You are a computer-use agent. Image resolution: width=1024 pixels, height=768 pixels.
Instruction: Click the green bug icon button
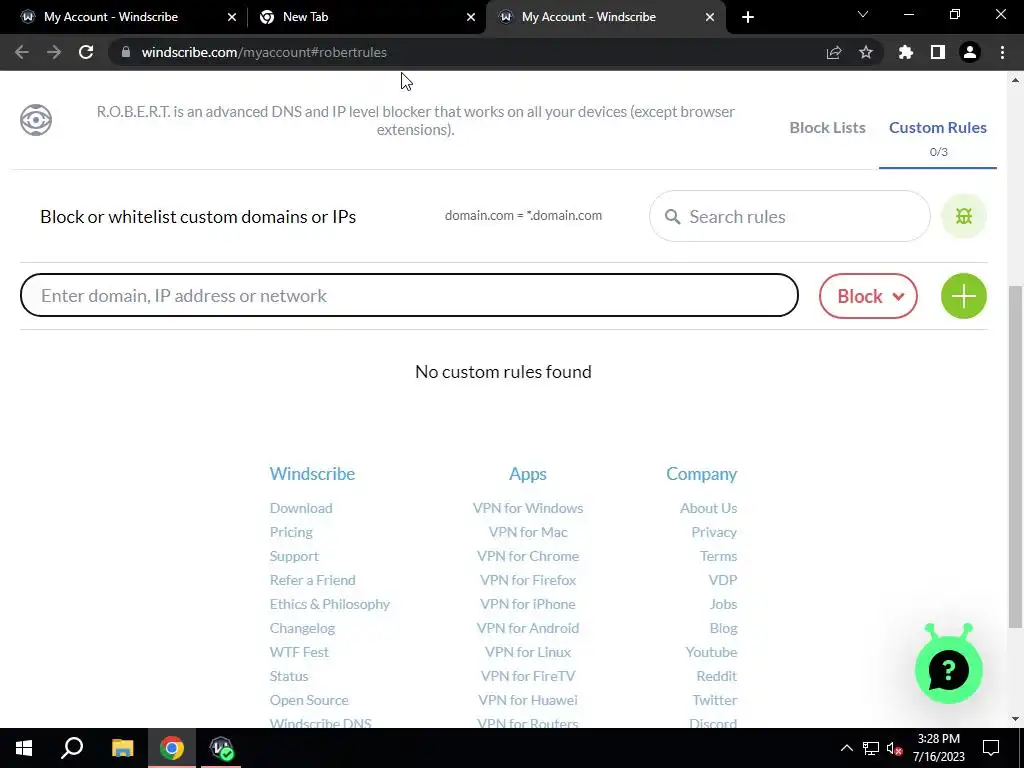pyautogui.click(x=964, y=216)
